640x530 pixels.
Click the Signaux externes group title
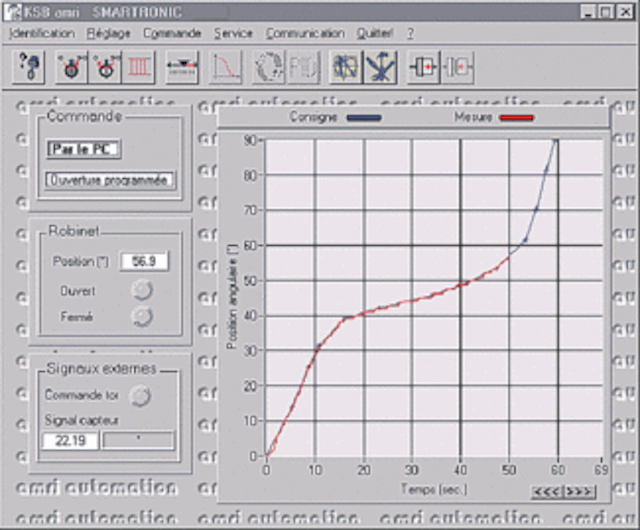pos(102,369)
